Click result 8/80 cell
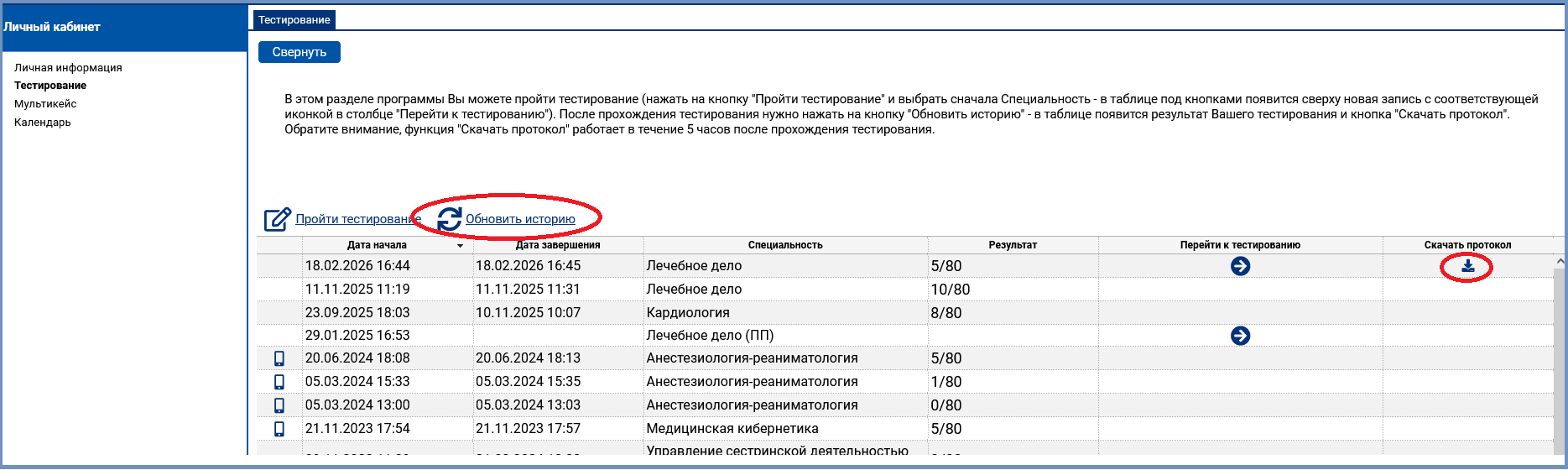The height and width of the screenshot is (470, 1568). (x=1013, y=313)
